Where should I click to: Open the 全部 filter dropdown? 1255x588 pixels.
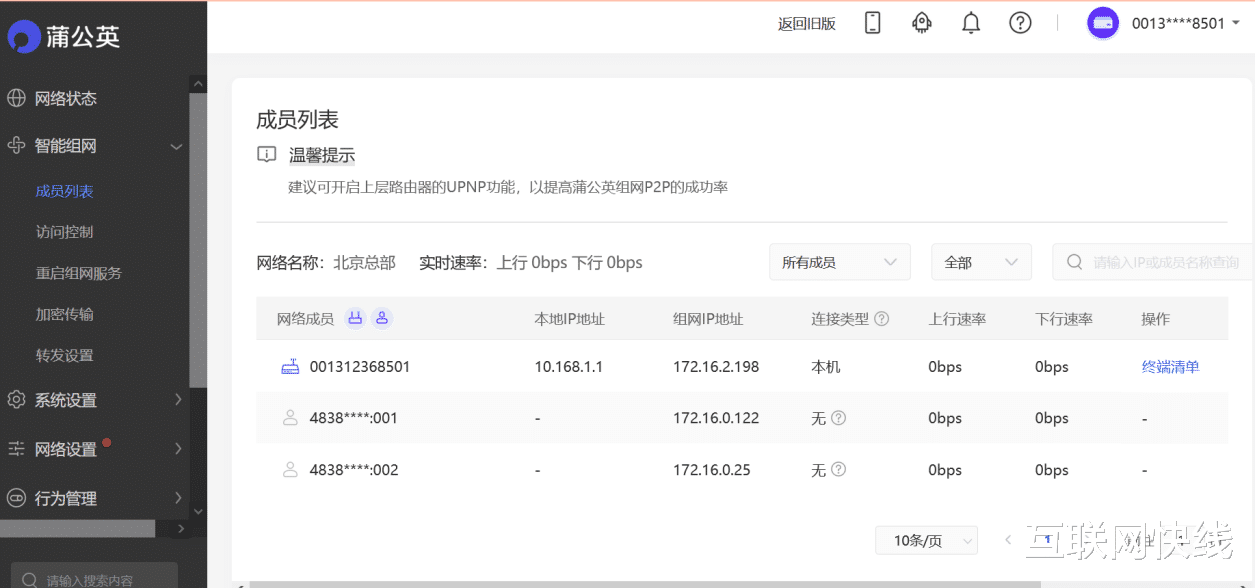click(x=981, y=261)
